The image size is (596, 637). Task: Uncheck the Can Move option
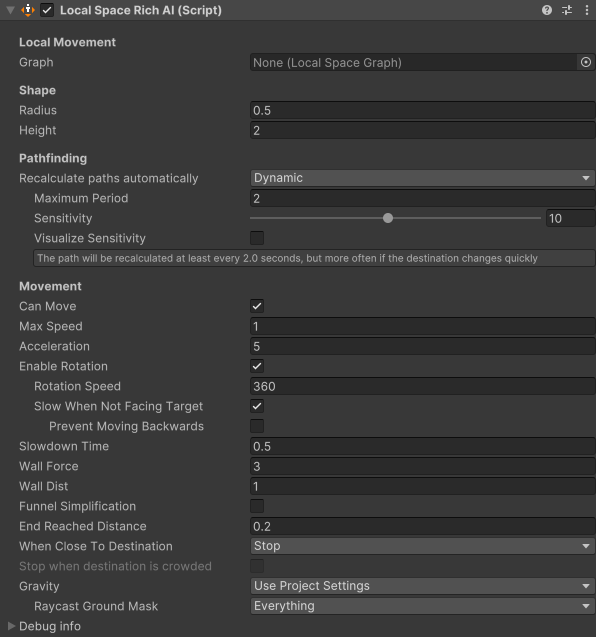pyautogui.click(x=257, y=306)
